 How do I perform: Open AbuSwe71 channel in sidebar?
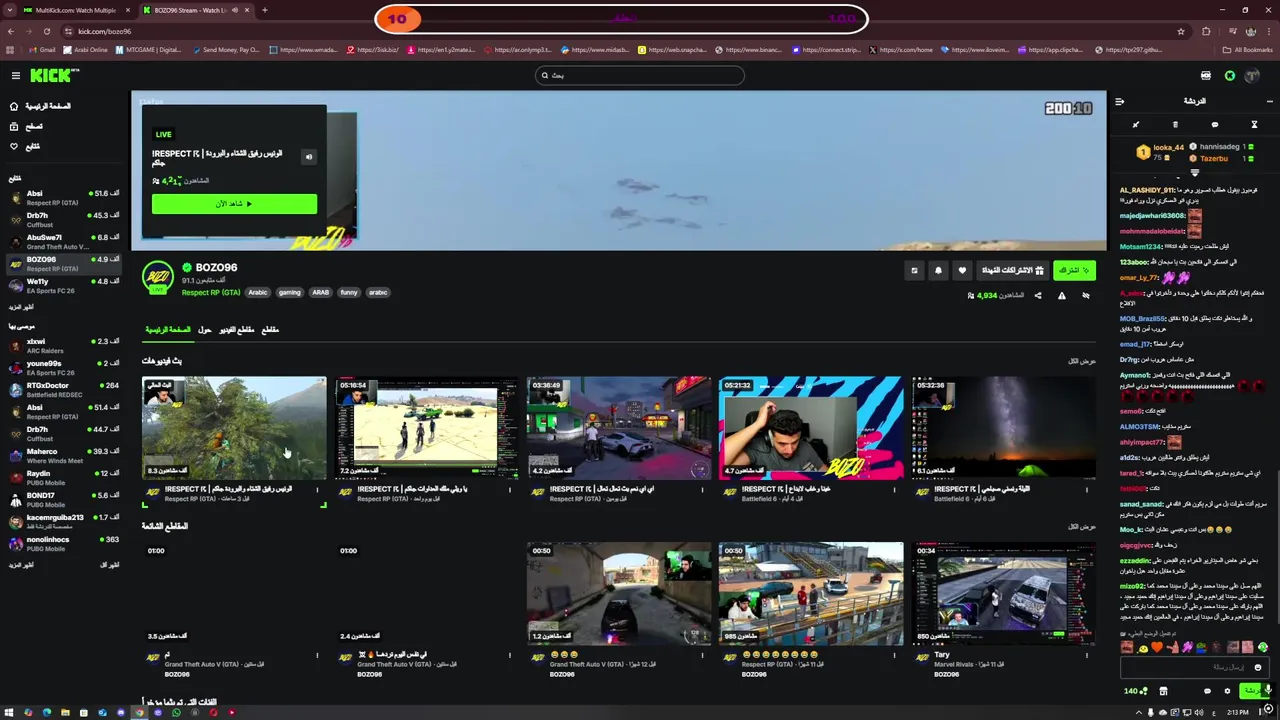64,242
